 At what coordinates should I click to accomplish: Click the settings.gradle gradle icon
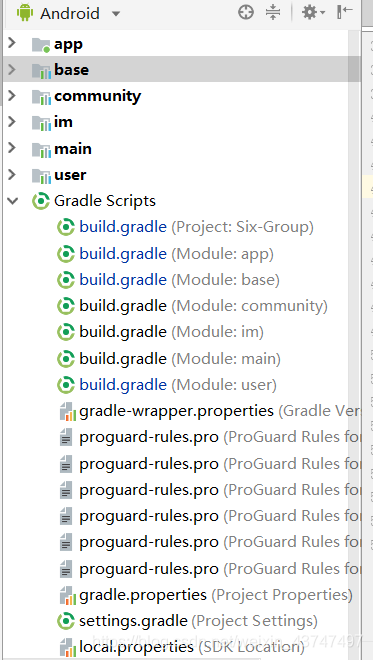(x=66, y=621)
